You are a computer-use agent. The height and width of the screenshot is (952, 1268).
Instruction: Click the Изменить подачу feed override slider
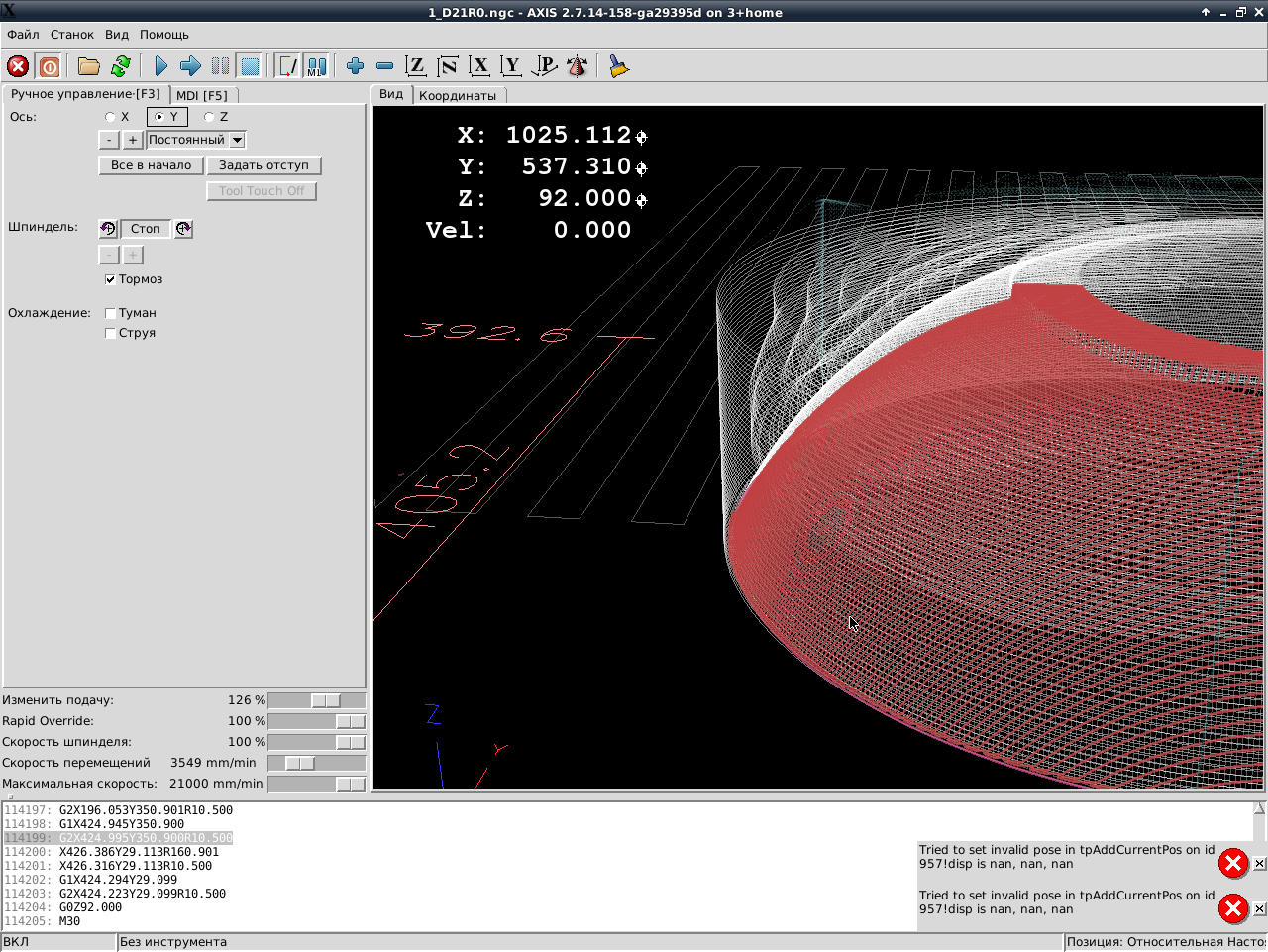(325, 700)
